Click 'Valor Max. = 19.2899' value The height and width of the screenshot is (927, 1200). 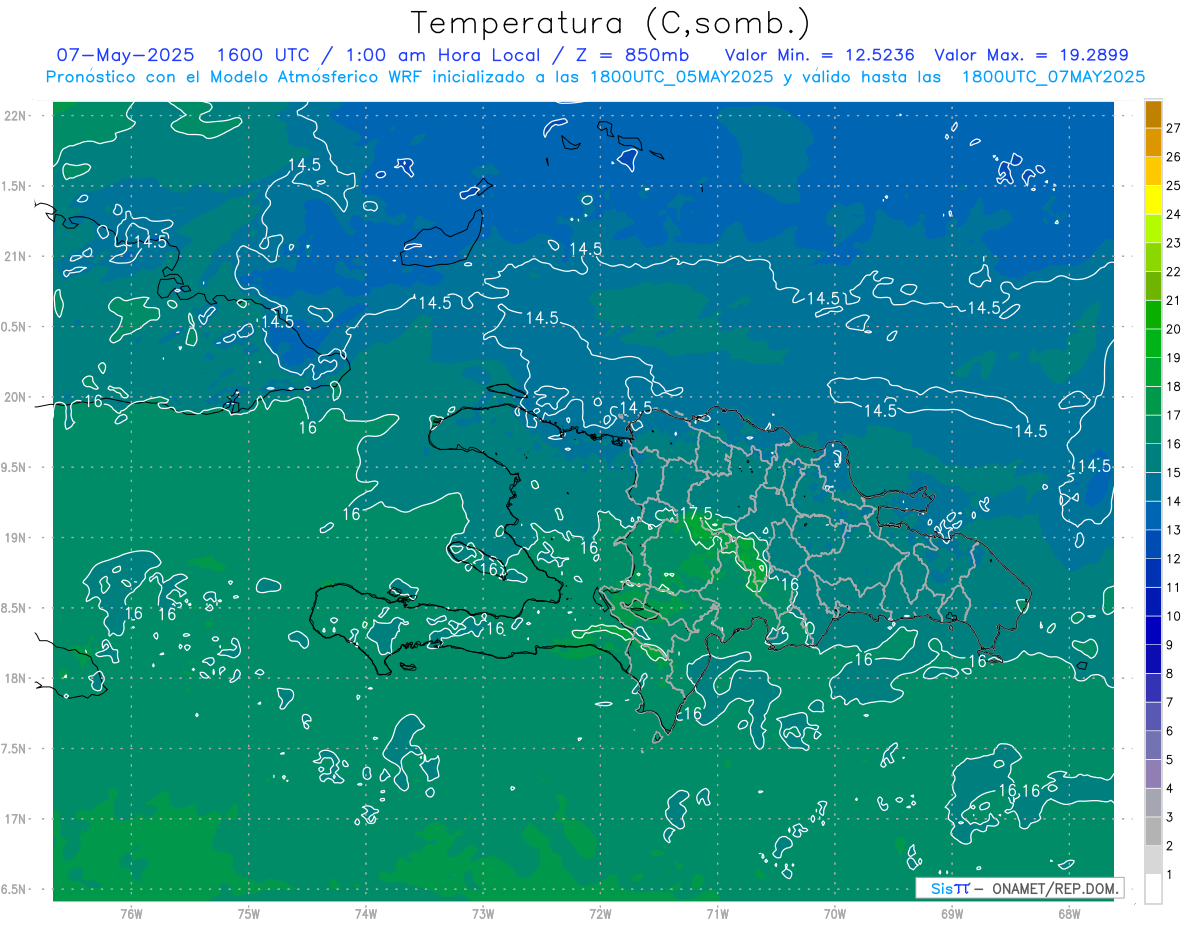coord(1031,55)
